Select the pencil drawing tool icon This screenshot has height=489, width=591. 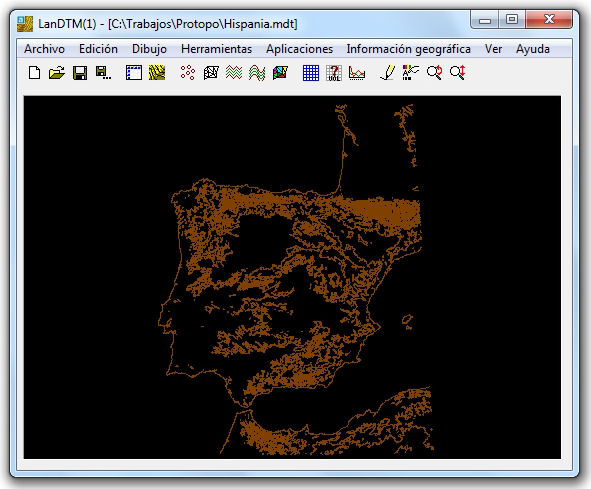coord(388,72)
